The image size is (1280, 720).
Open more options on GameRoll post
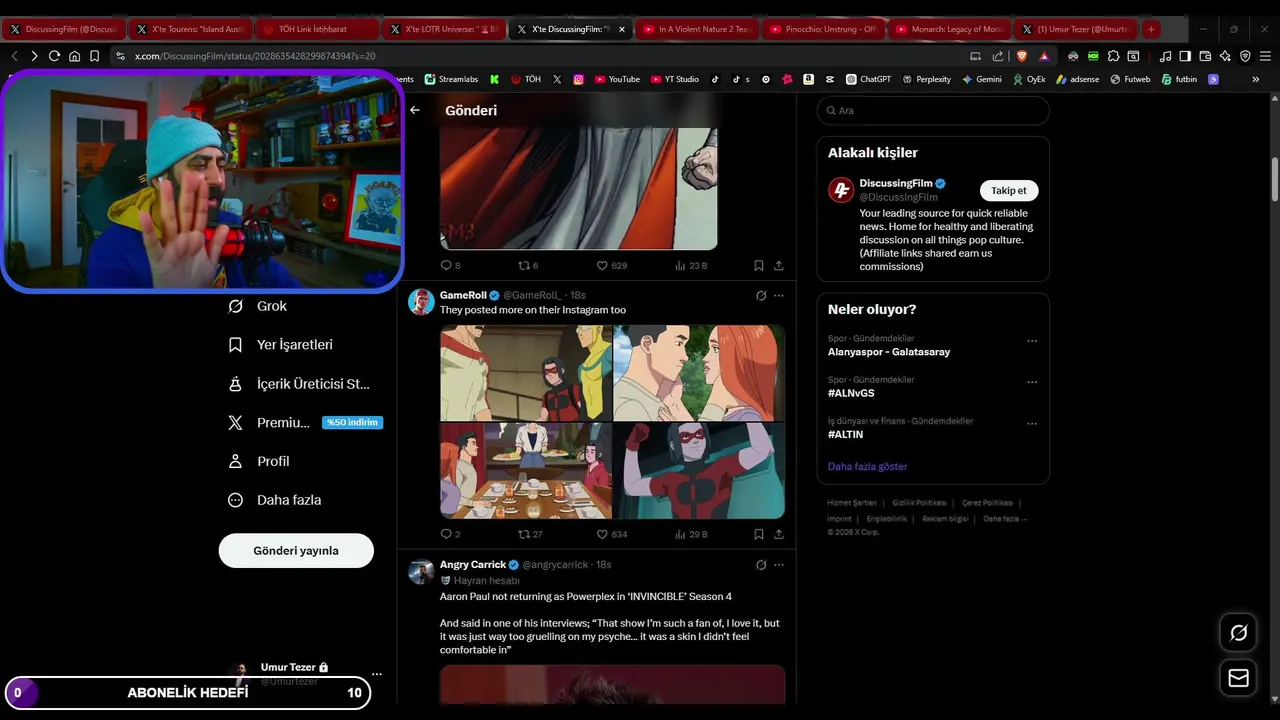(x=779, y=296)
